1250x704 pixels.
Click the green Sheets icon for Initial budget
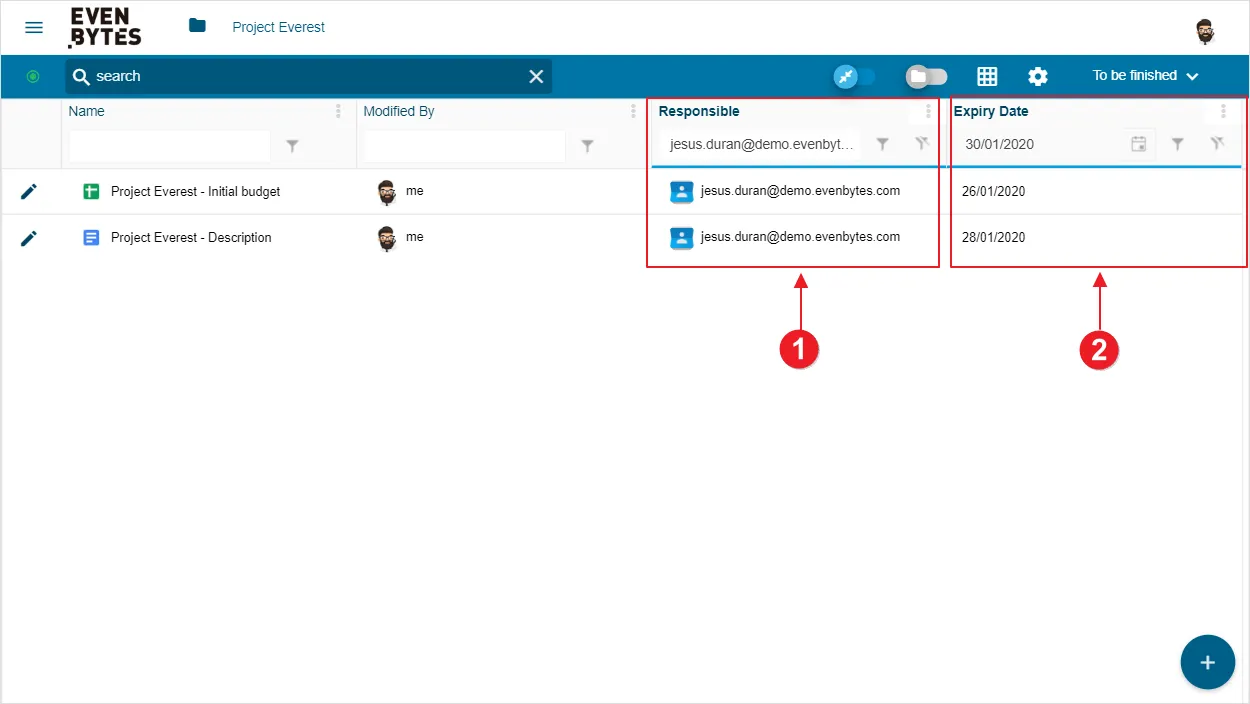tap(91, 191)
